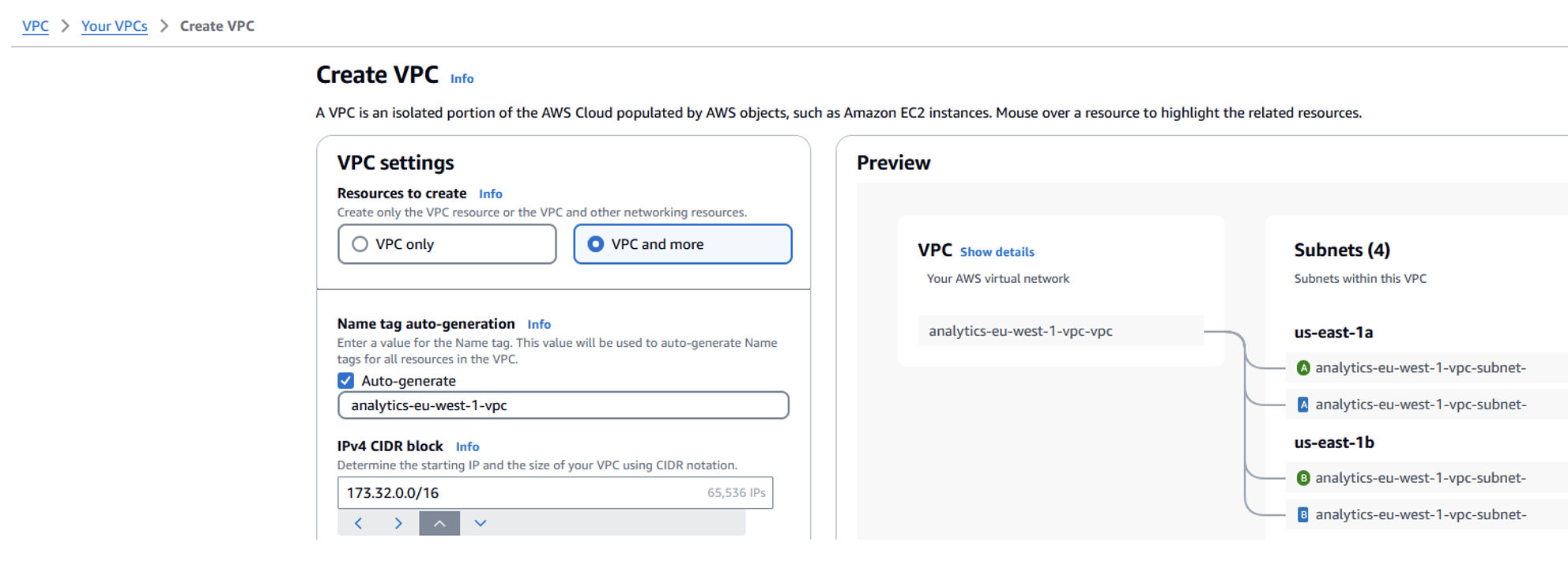Open Info link next to Create VPC heading

click(462, 78)
